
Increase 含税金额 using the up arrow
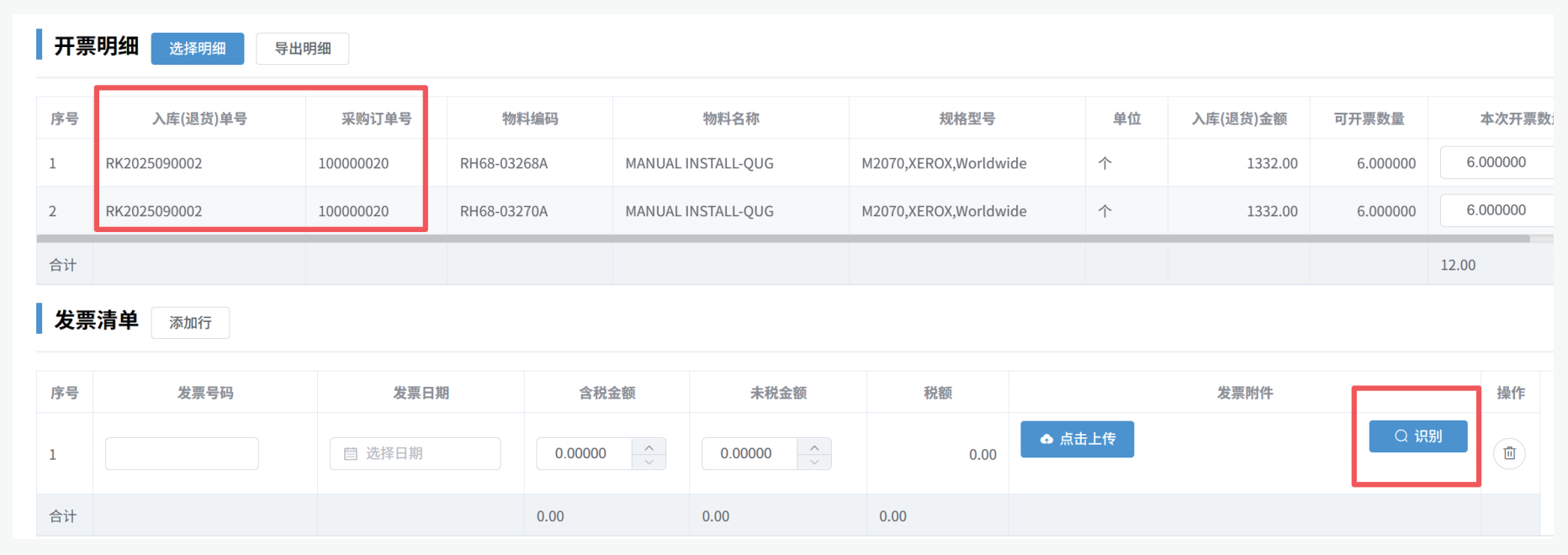(x=649, y=447)
